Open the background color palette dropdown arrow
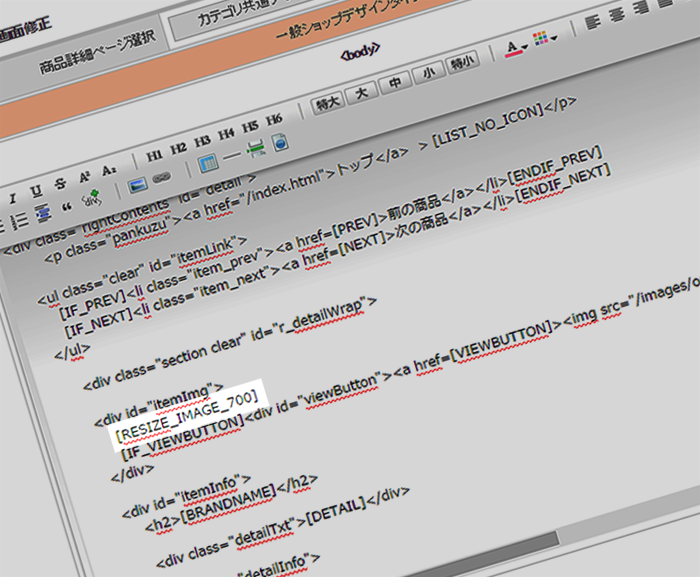This screenshot has height=577, width=700. tap(554, 38)
